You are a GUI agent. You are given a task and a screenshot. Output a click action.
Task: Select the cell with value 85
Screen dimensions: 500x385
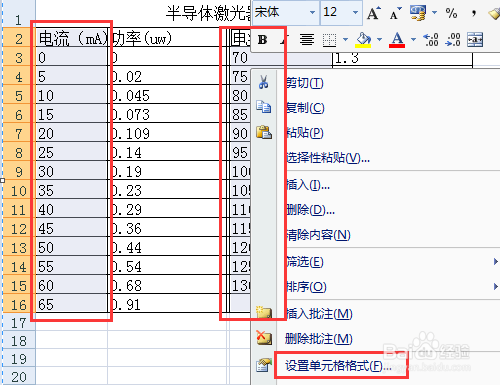coord(241,114)
